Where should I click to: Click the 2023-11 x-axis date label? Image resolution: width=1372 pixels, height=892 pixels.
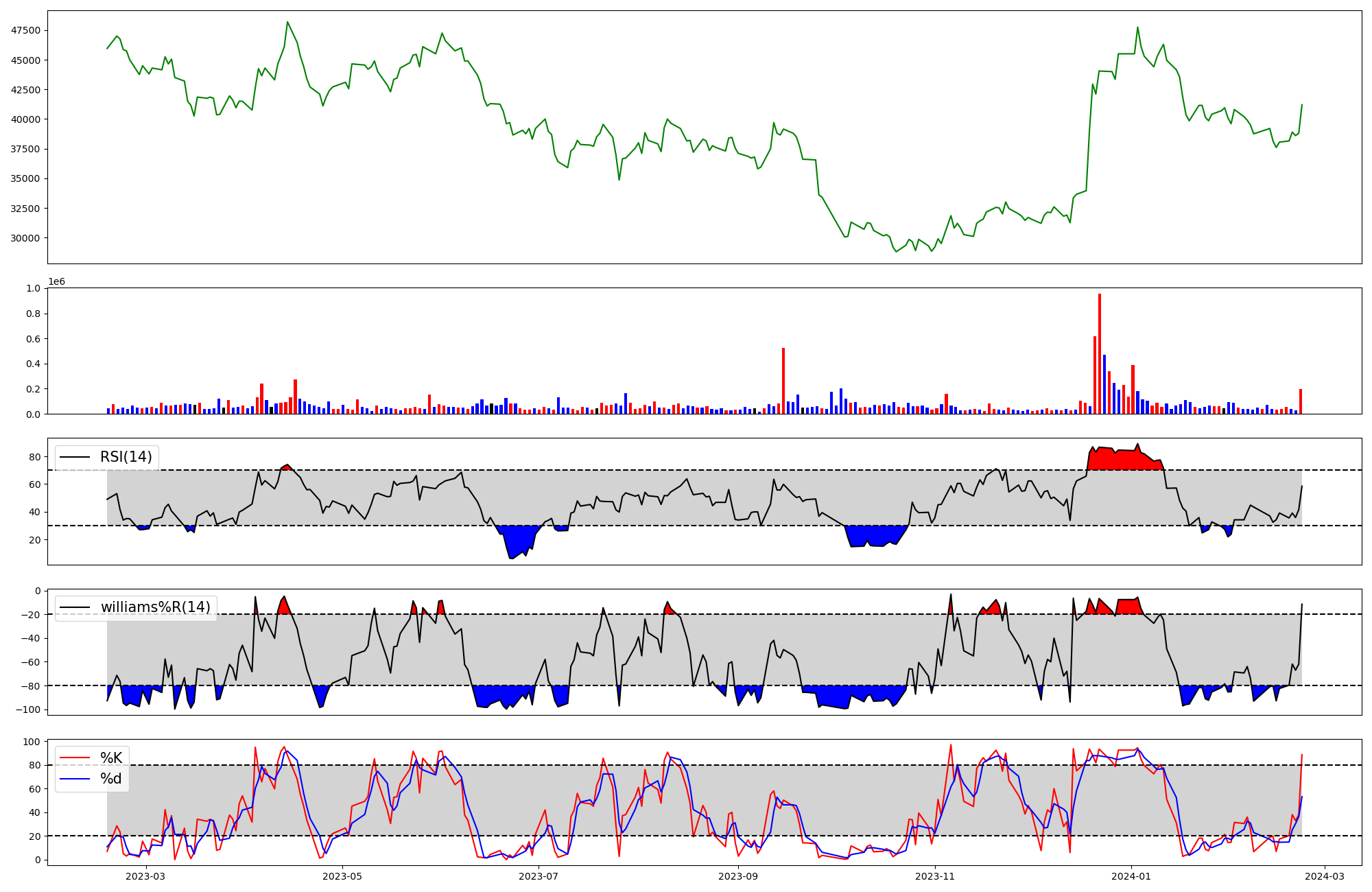click(935, 876)
